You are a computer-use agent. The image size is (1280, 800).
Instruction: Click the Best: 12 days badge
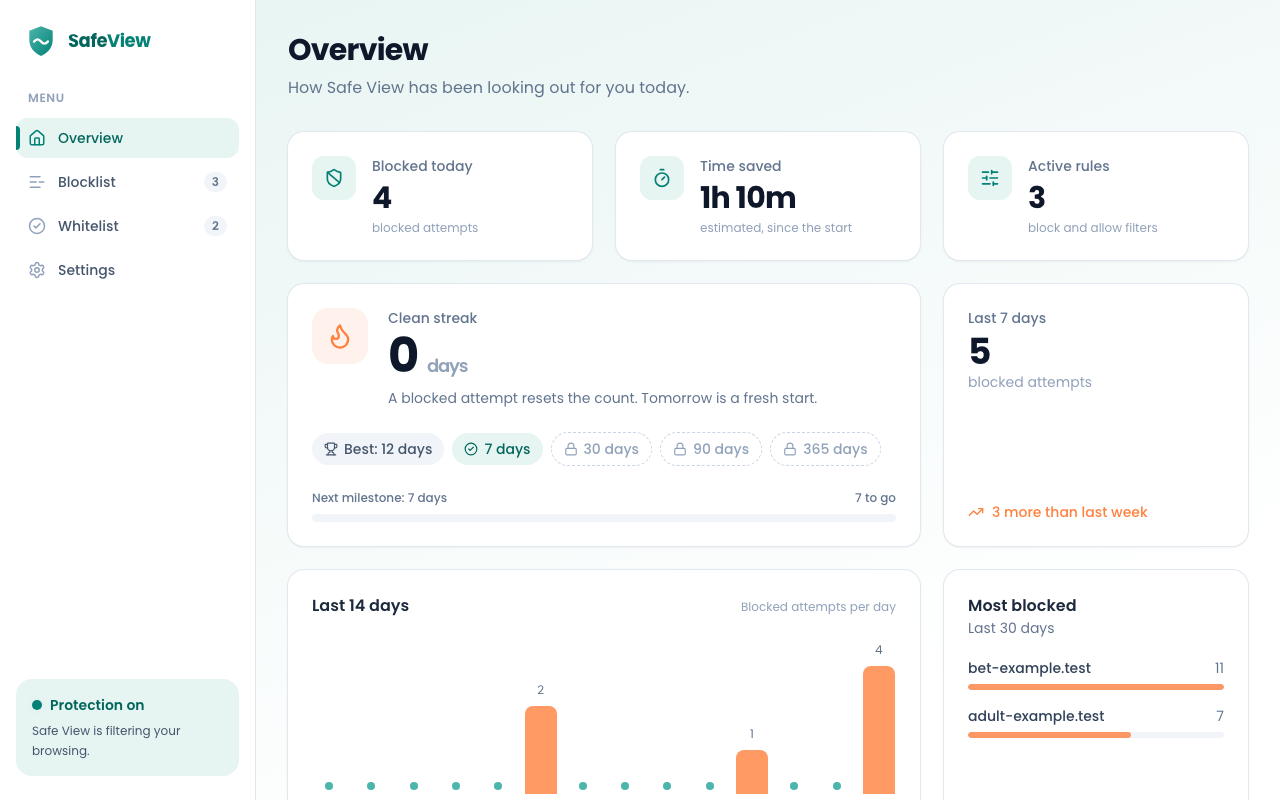pyautogui.click(x=378, y=449)
